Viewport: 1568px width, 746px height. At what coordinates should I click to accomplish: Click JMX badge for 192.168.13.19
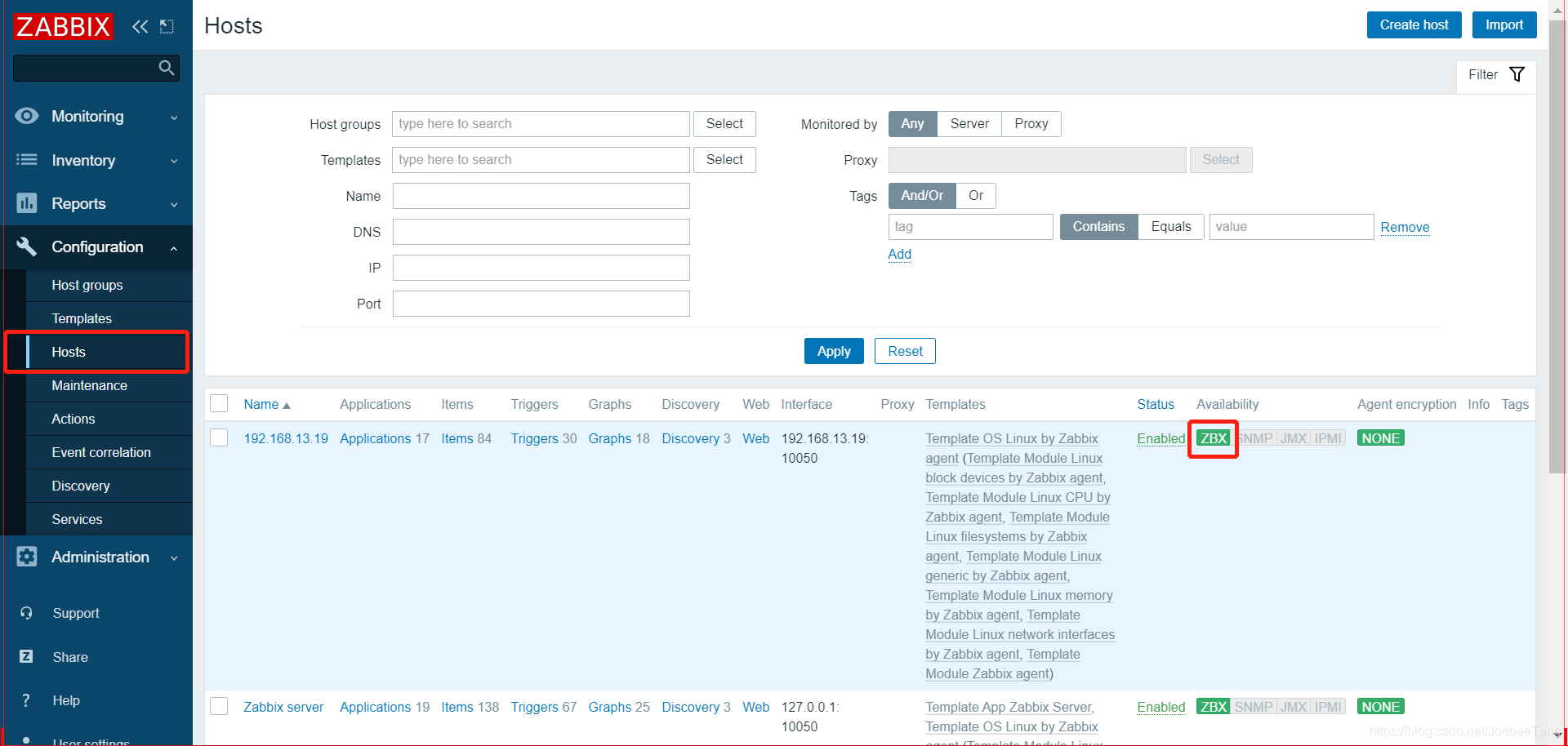pyautogui.click(x=1294, y=438)
